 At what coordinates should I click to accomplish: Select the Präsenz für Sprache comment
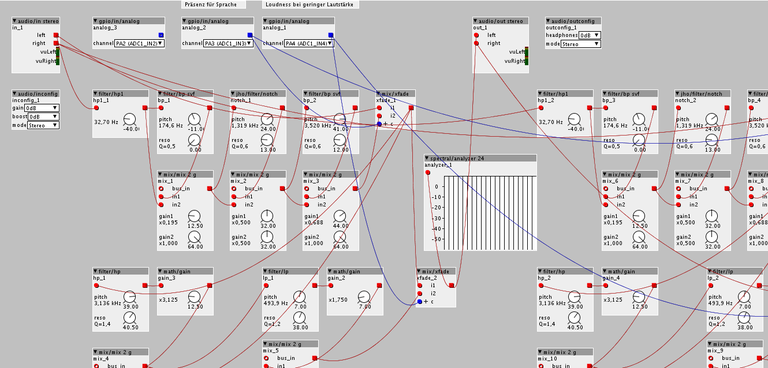click(x=214, y=4)
